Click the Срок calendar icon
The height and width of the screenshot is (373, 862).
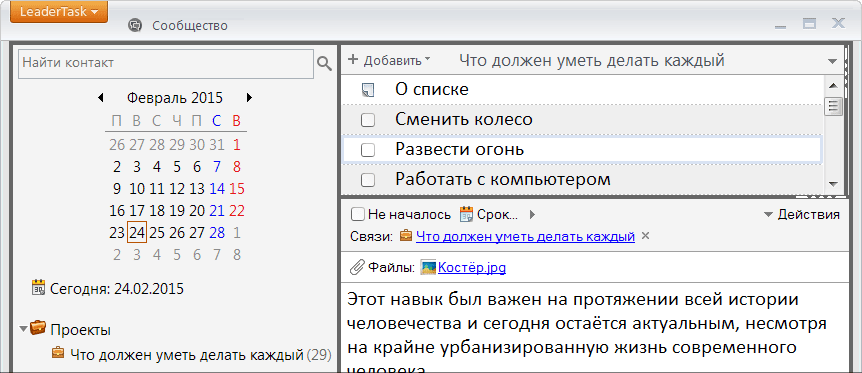466,214
